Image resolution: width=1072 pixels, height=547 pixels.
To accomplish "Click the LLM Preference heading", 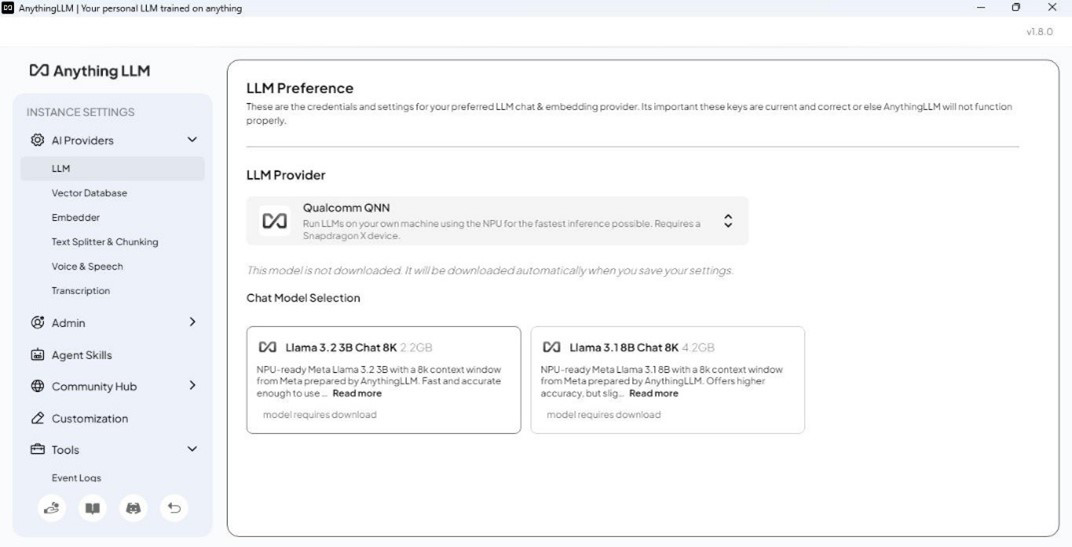I will (x=299, y=88).
